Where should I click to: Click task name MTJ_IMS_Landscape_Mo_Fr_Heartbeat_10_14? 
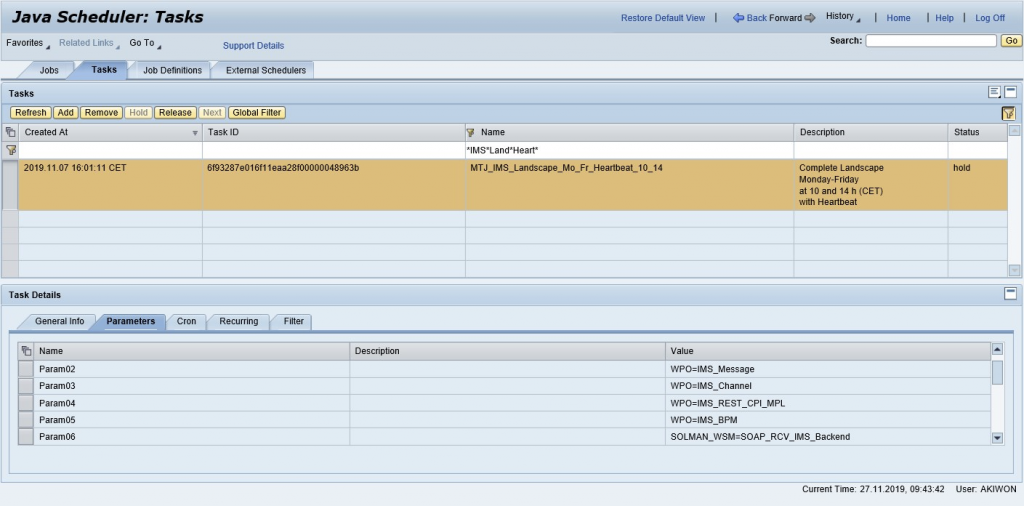(566, 168)
